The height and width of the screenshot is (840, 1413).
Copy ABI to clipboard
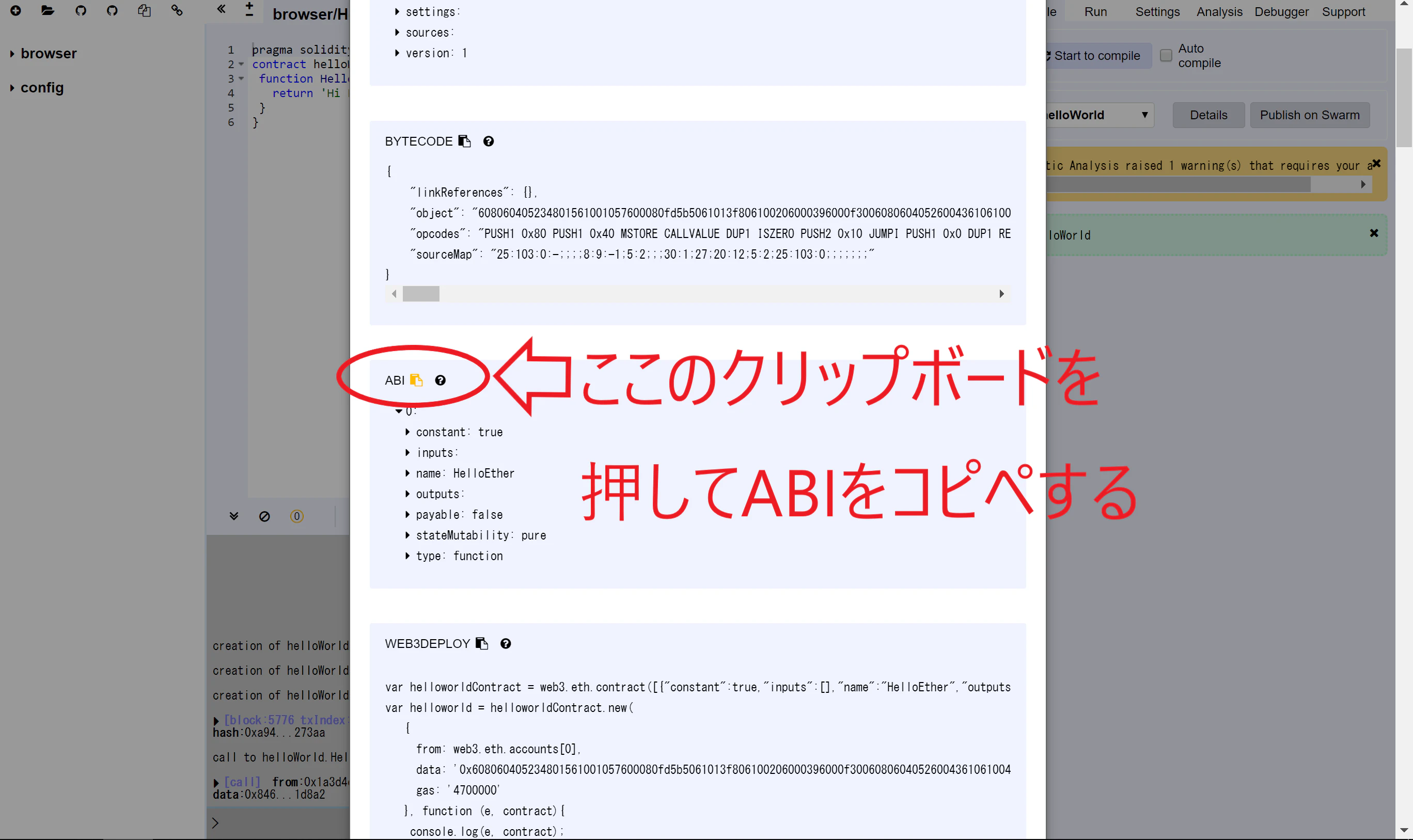coord(417,380)
